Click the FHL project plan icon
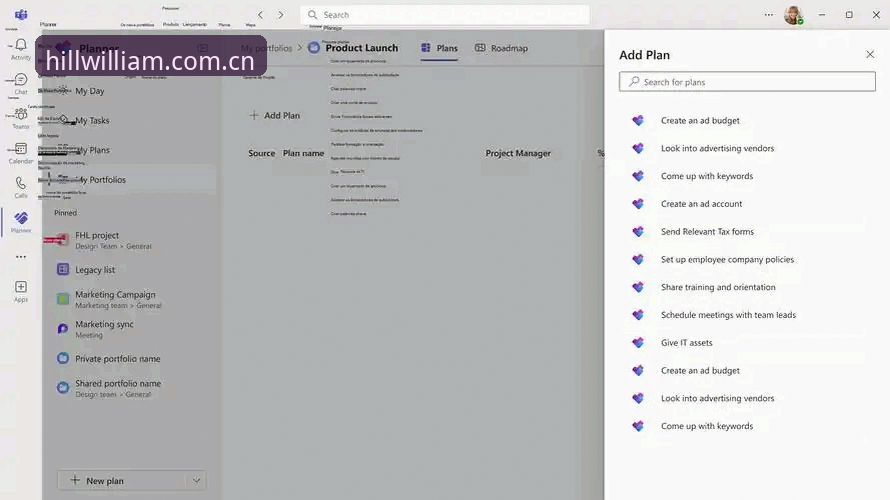Image resolution: width=890 pixels, height=500 pixels. coord(63,240)
